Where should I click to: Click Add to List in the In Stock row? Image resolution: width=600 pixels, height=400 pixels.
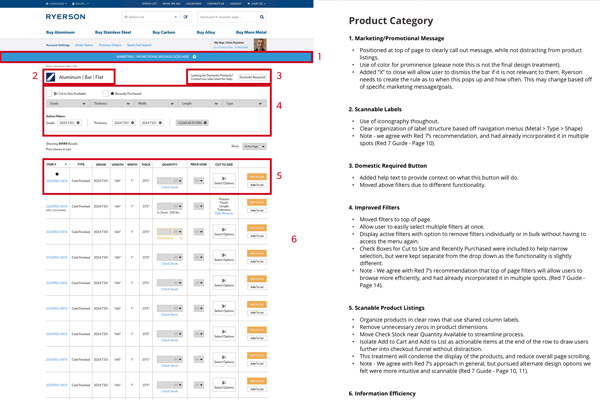tap(257, 210)
